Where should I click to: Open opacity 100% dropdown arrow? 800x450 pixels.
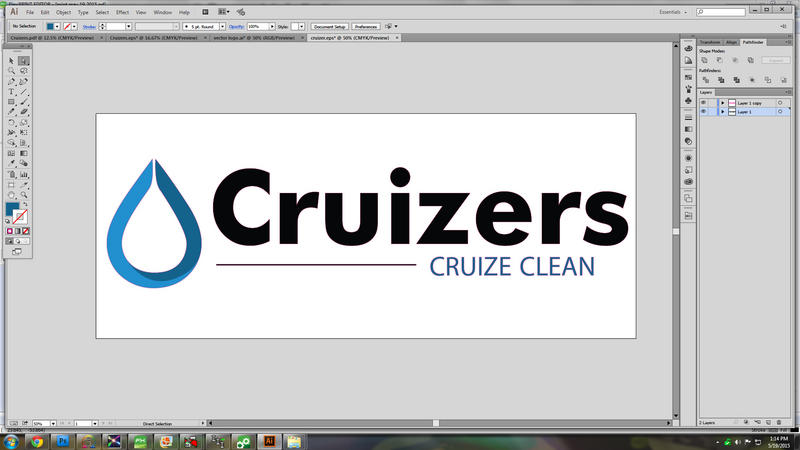[x=272, y=27]
